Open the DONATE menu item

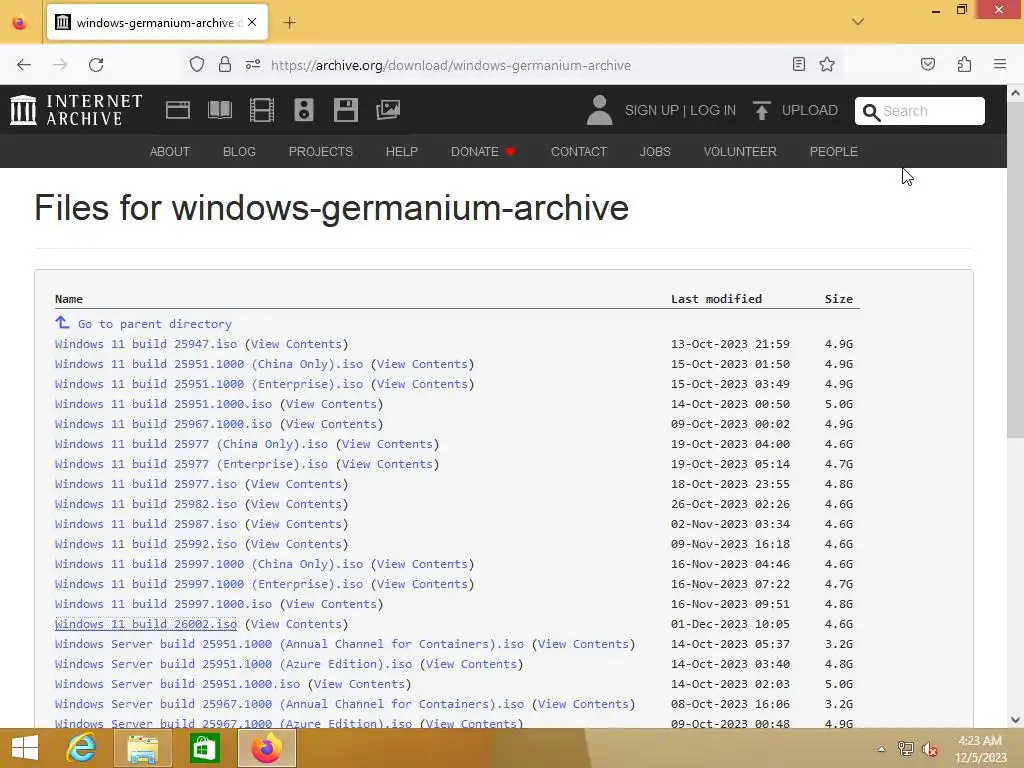tap(483, 152)
